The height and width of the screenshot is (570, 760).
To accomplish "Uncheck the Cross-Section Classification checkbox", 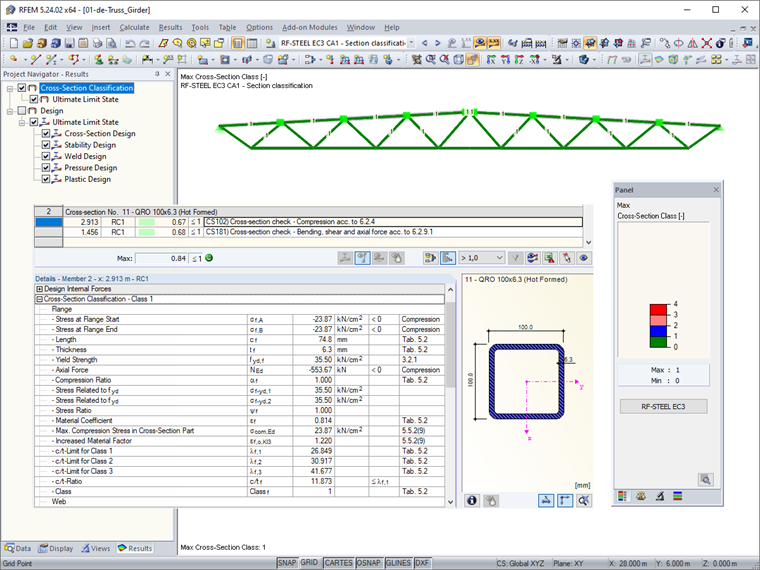I will (22, 88).
